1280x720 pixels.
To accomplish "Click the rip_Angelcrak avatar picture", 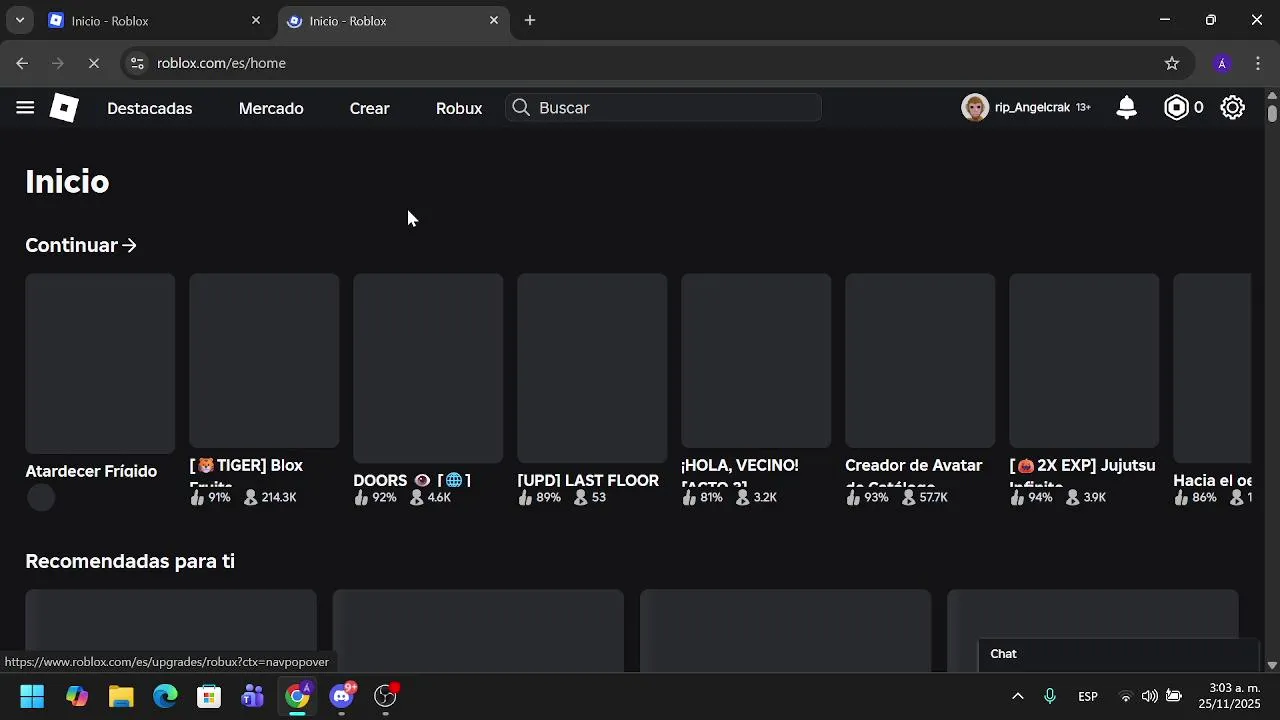I will (x=975, y=108).
